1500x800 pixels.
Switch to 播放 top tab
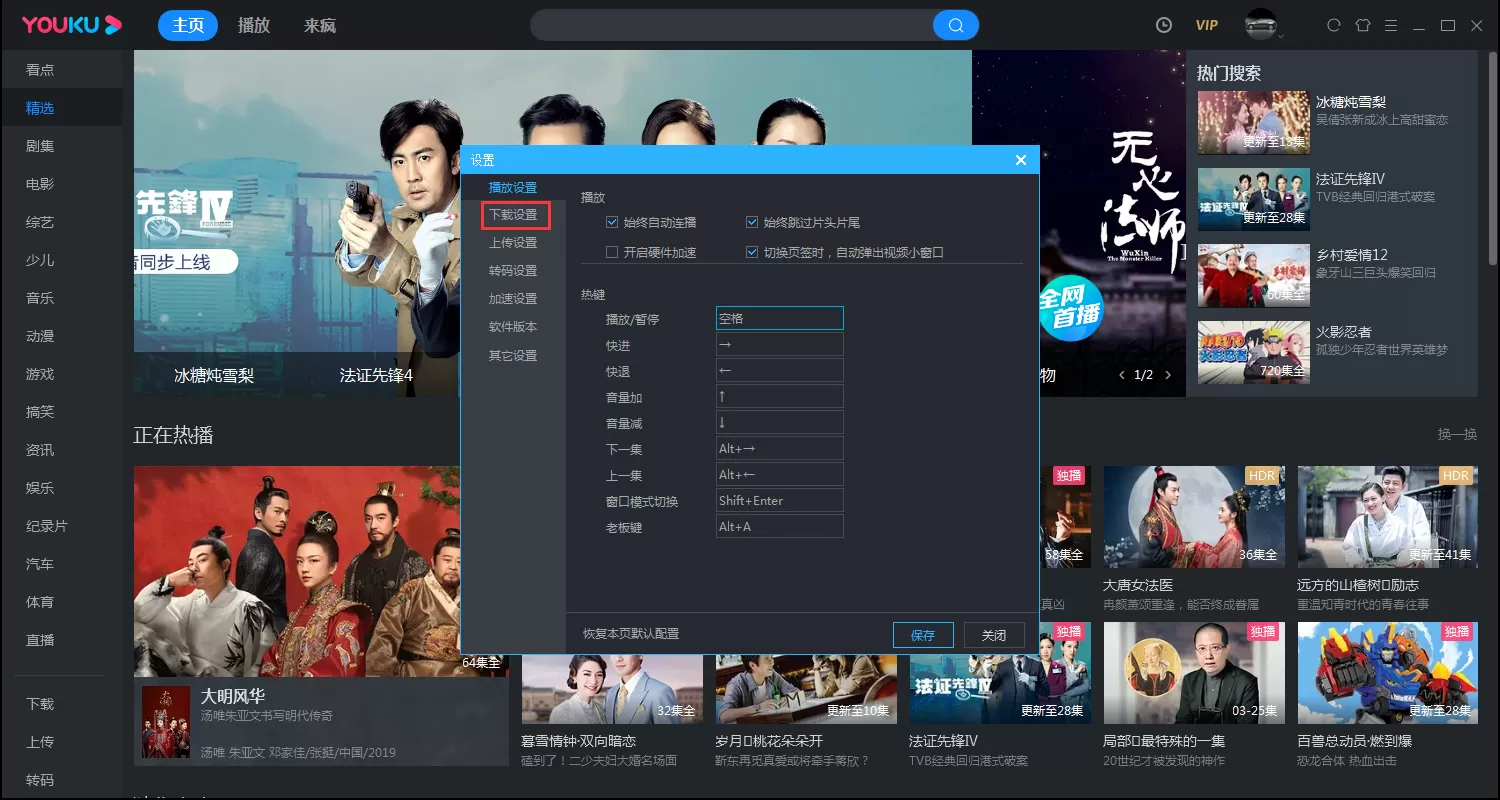click(x=254, y=25)
